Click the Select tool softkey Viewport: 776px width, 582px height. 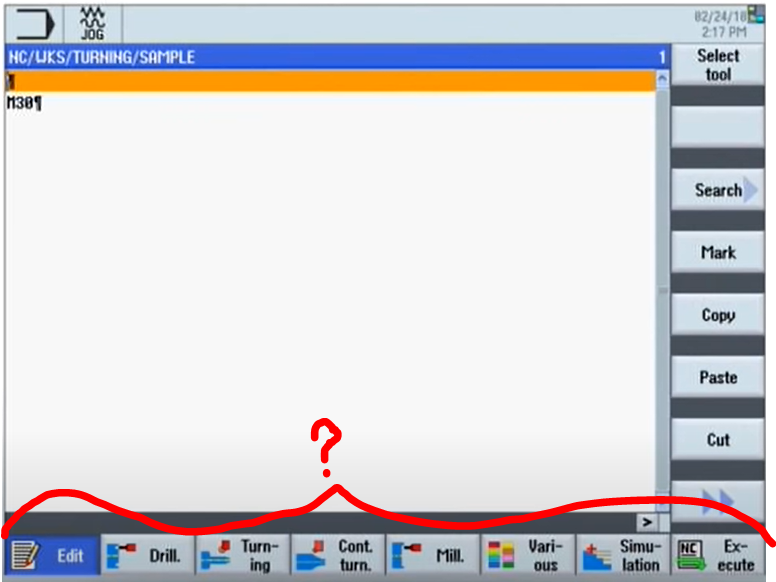pyautogui.click(x=717, y=65)
